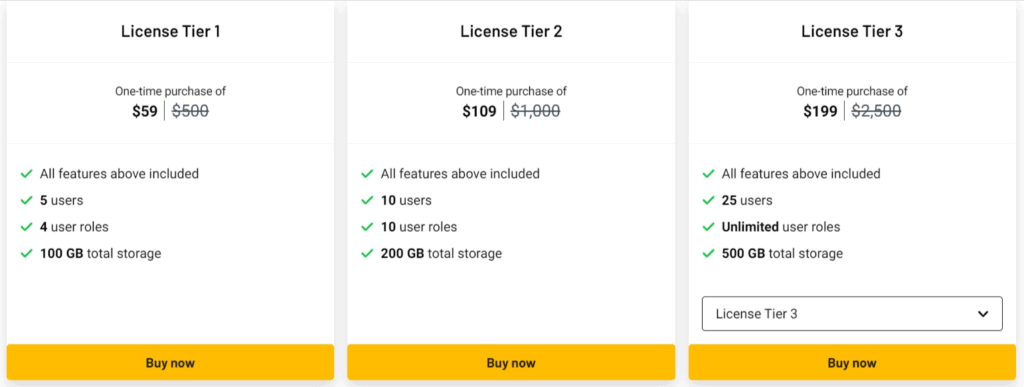The image size is (1024, 387).
Task: Click Buy now under License Tier 2
Action: click(x=511, y=362)
